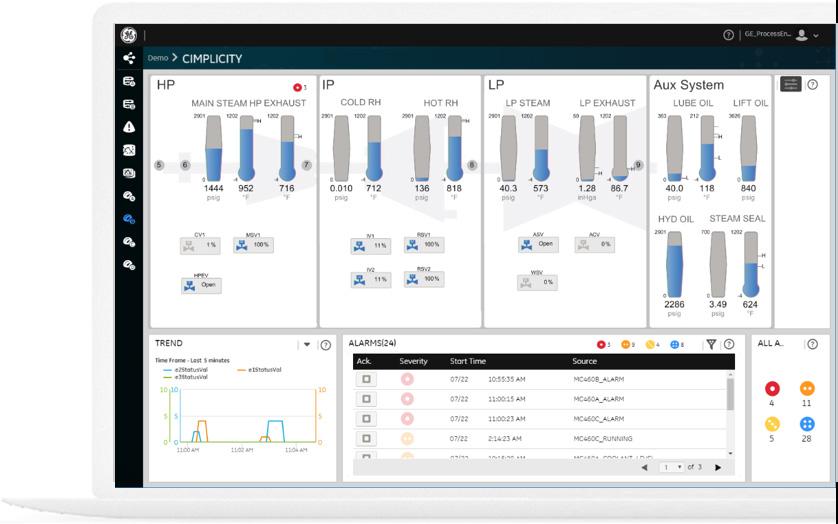Open alarms page number dropdown
This screenshot has height=524, width=838.
672,467
